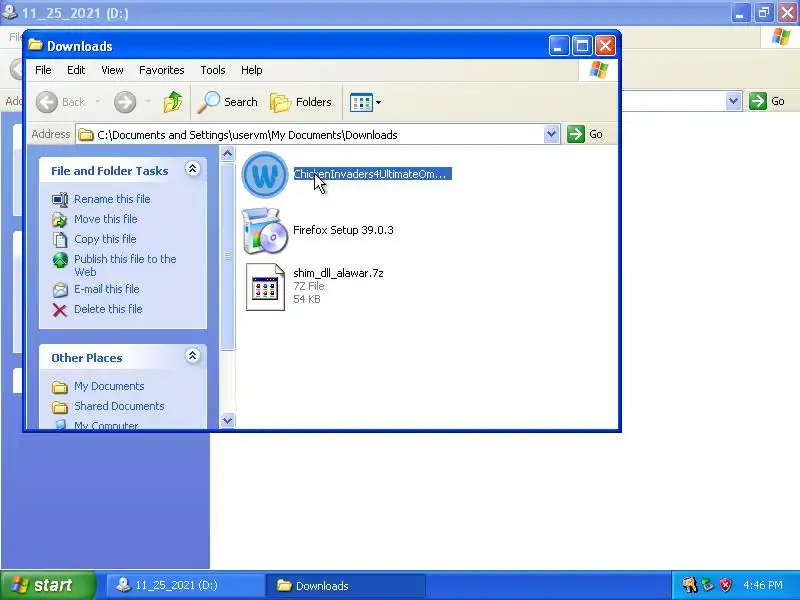Click Go in the 11_25_2021 (D:) window
This screenshot has height=600, width=800.
tap(767, 101)
